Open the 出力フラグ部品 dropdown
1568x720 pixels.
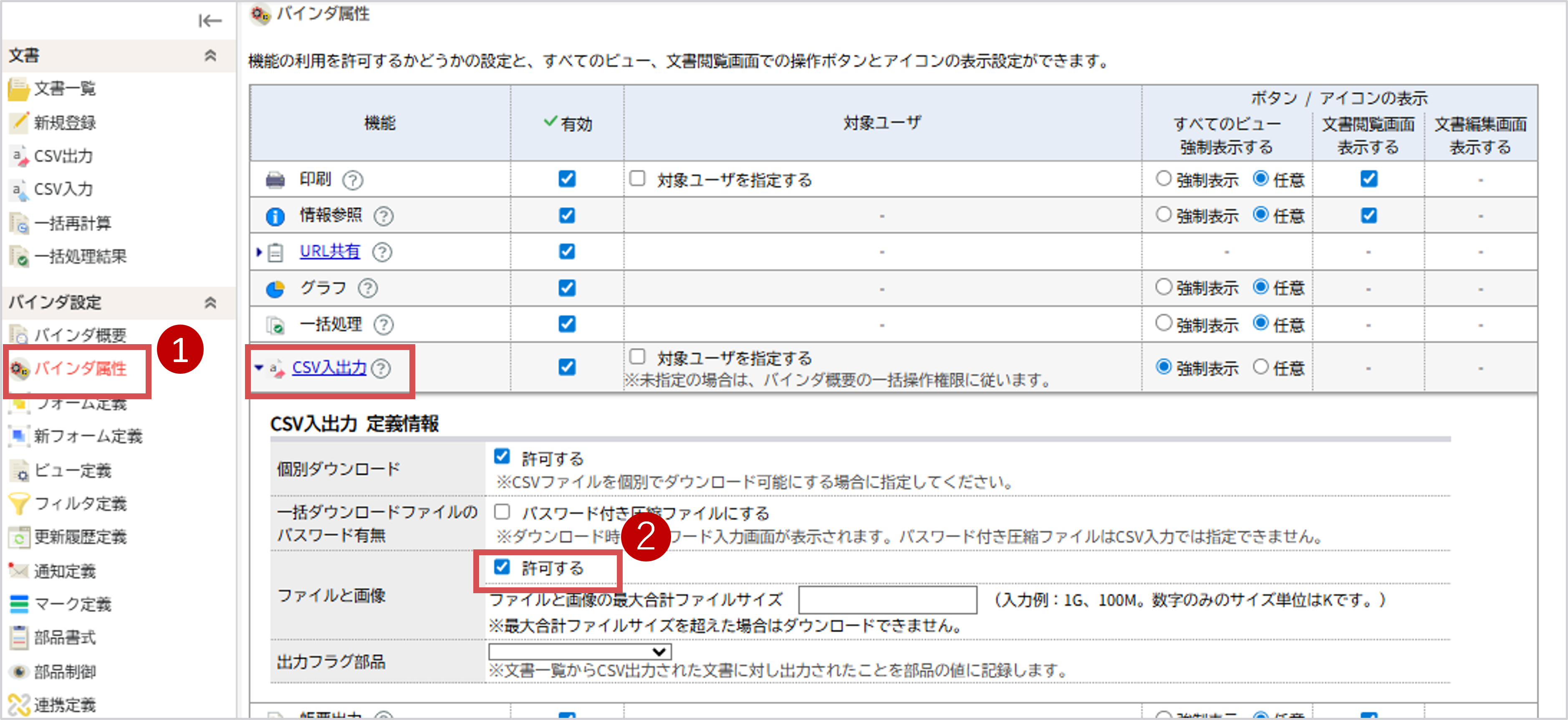pyautogui.click(x=579, y=652)
